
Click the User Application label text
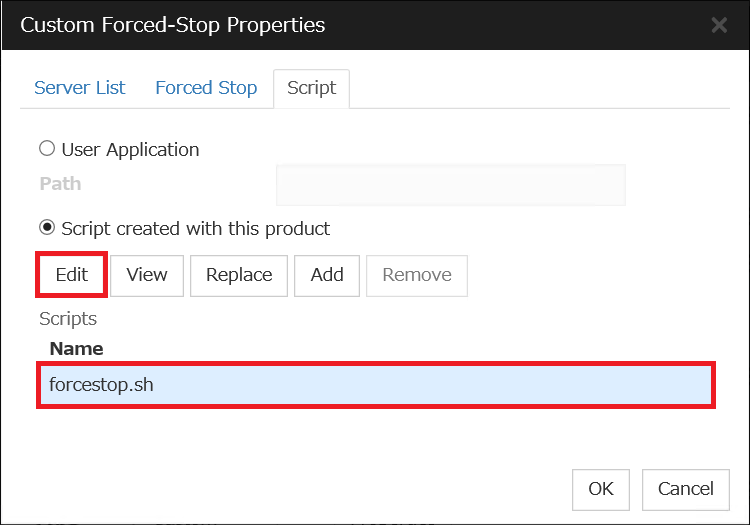coord(130,150)
